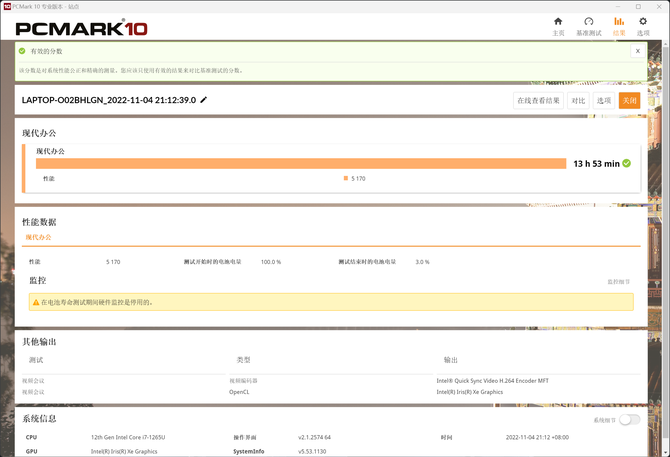Click the 测试 column header
This screenshot has width=670, height=457.
click(36, 360)
